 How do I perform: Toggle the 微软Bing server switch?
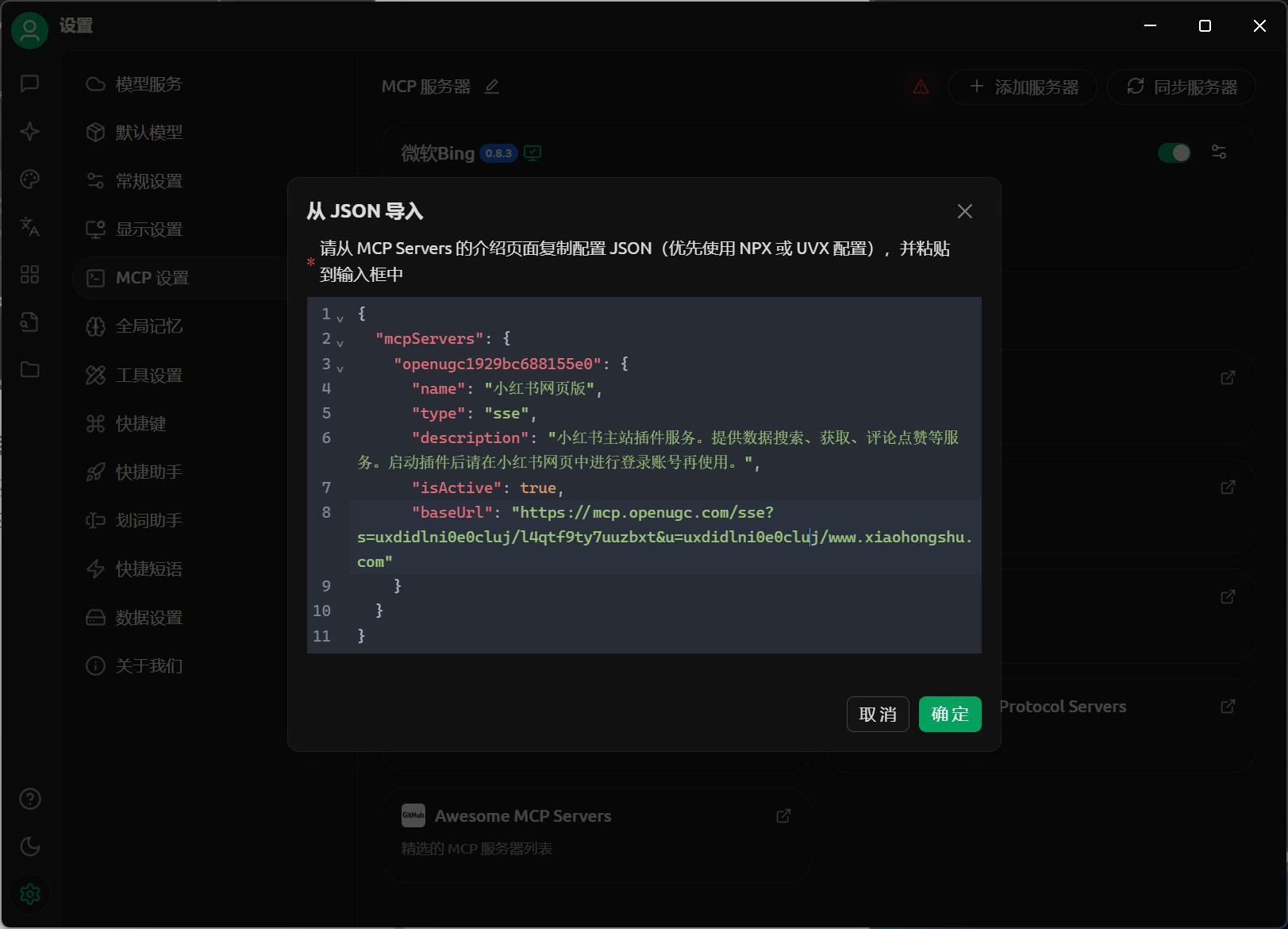pyautogui.click(x=1175, y=152)
